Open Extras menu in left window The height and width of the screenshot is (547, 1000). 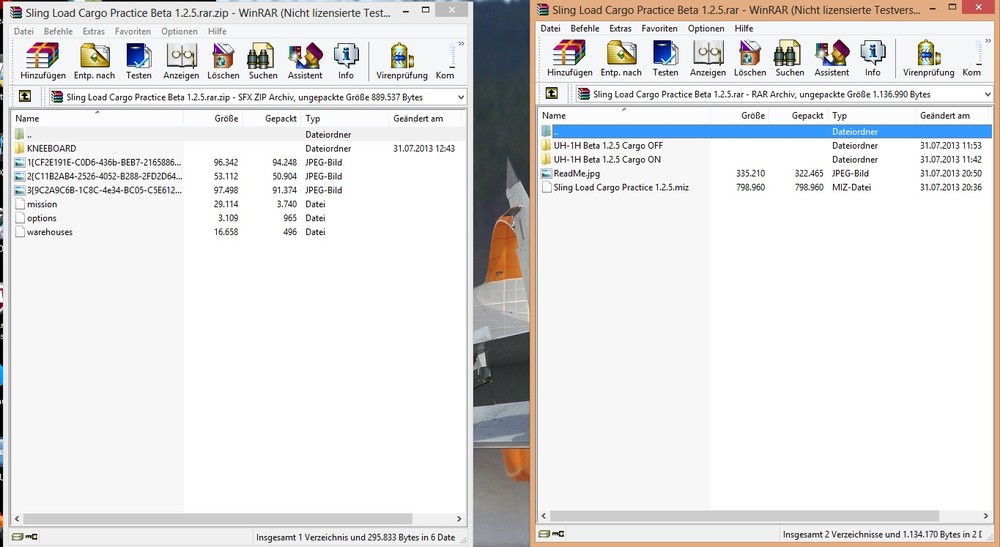pyautogui.click(x=94, y=31)
